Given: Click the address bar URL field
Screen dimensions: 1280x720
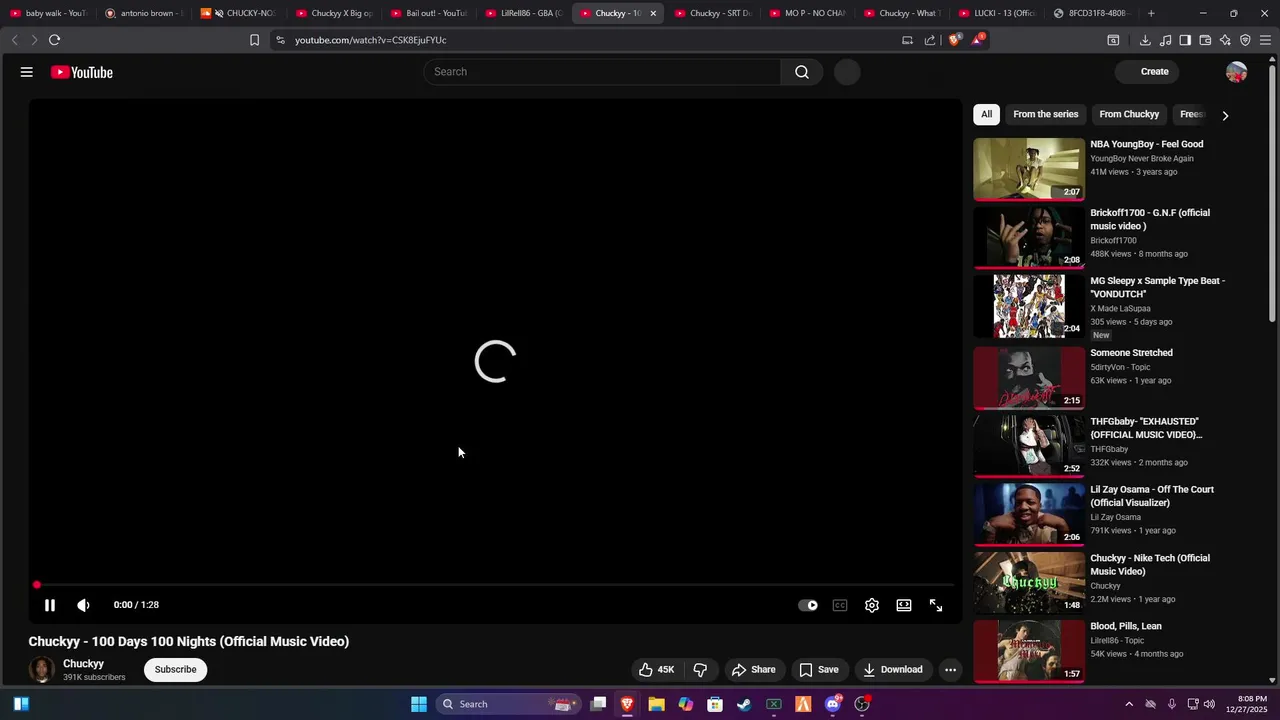Looking at the screenshot, I should click(x=590, y=40).
